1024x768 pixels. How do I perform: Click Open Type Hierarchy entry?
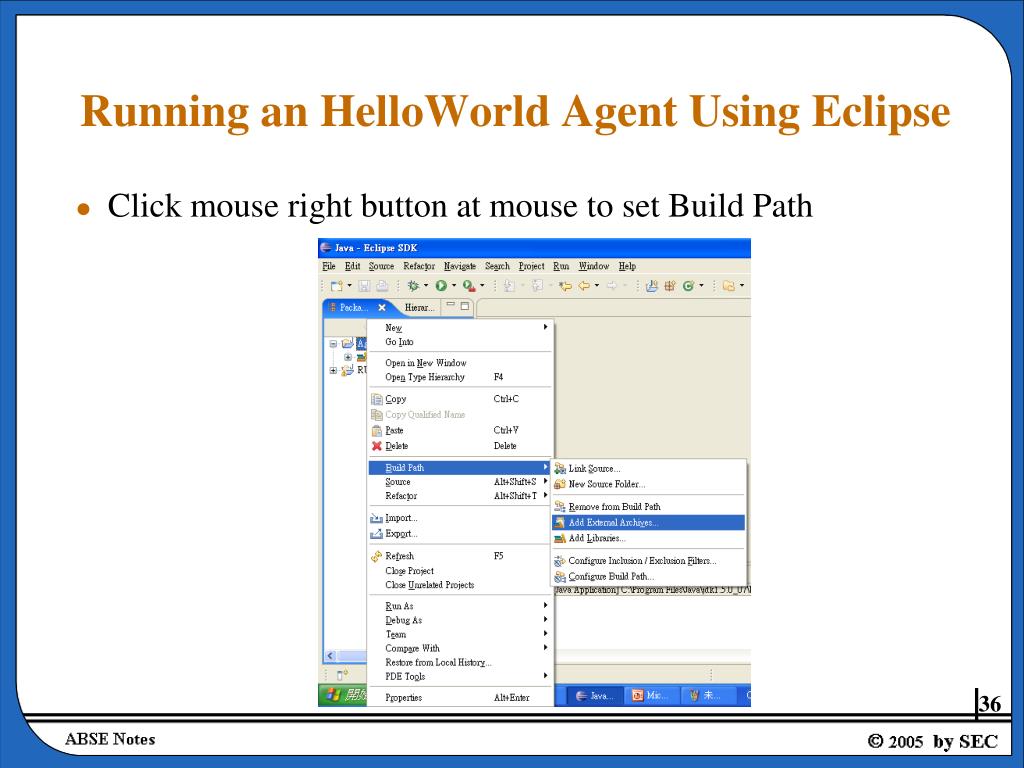point(460,377)
